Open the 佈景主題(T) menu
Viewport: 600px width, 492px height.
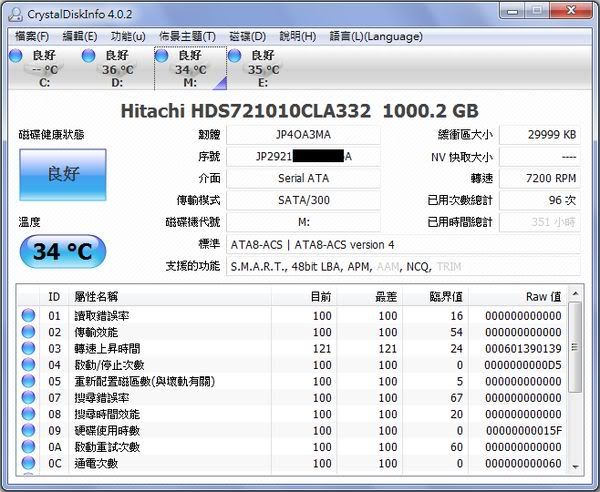click(187, 37)
